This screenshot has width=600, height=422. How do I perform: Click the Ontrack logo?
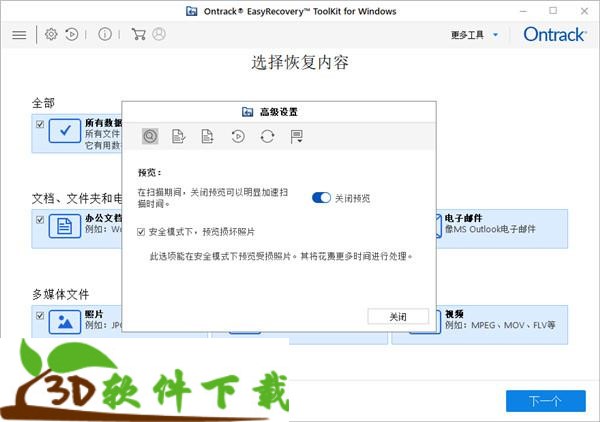(x=554, y=34)
